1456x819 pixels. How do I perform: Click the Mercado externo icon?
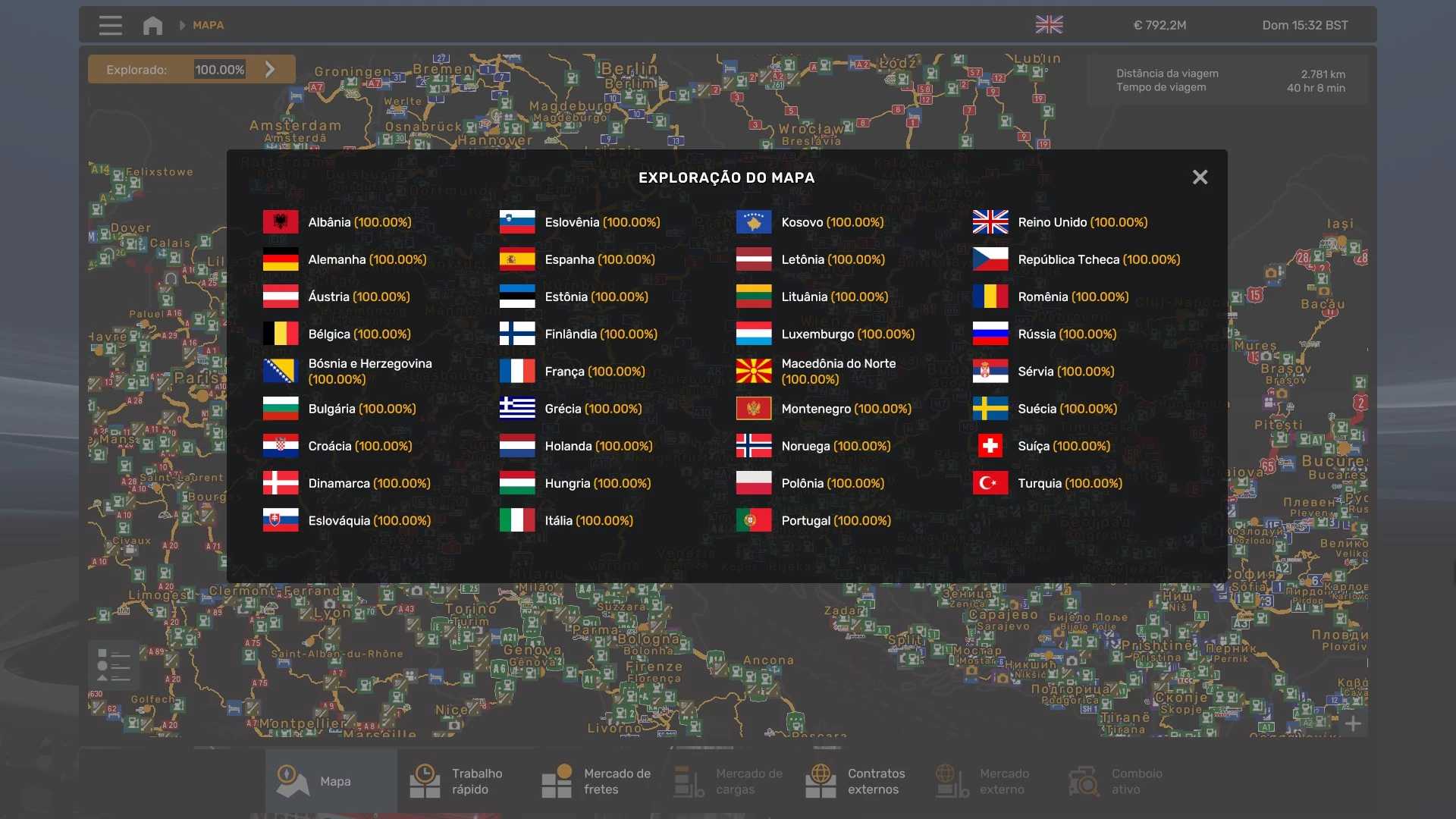(x=952, y=781)
